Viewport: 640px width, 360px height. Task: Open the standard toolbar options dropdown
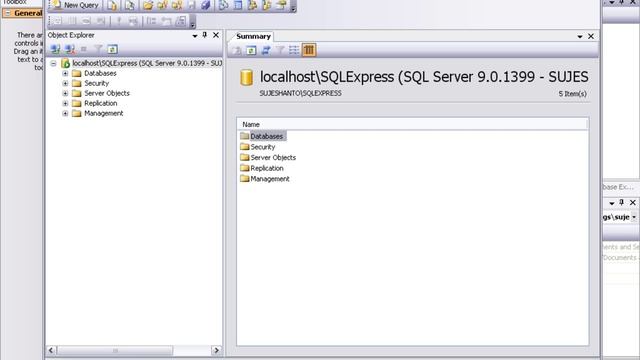coord(293,6)
